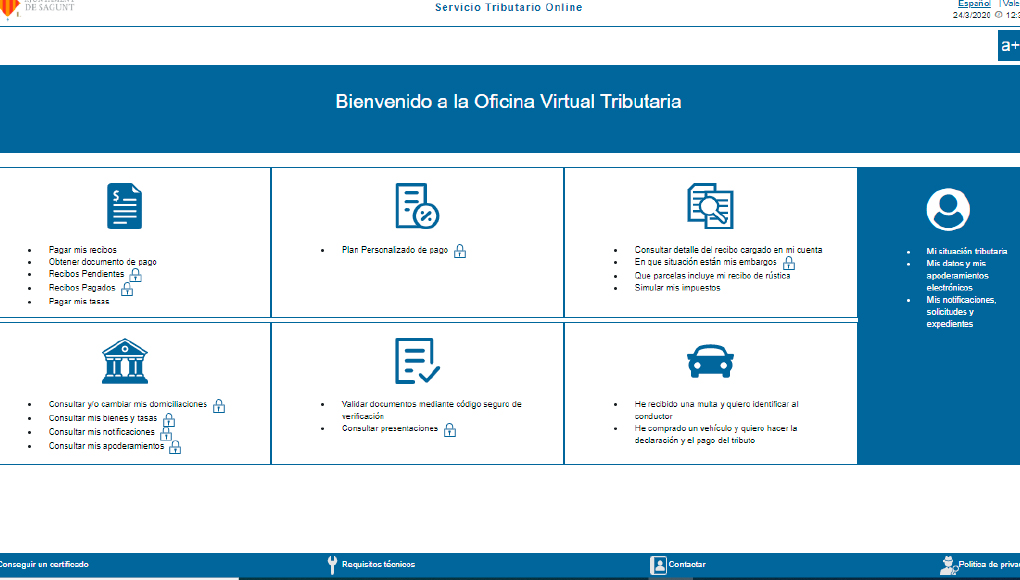Select the payment receipts document icon
Viewport: 1020px width, 580px height.
(x=124, y=206)
